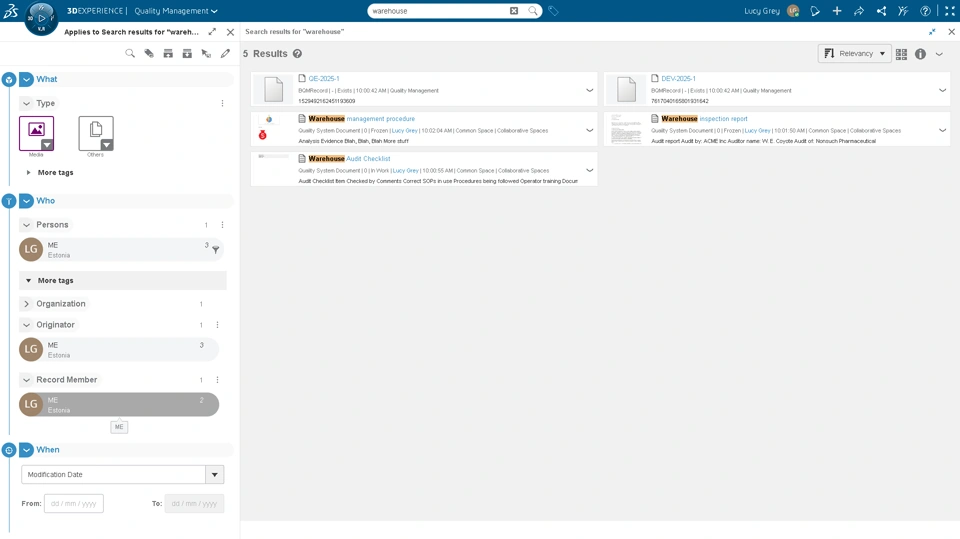
Task: Expand the Warehouse Audit Checklist chevron
Action: tap(590, 171)
